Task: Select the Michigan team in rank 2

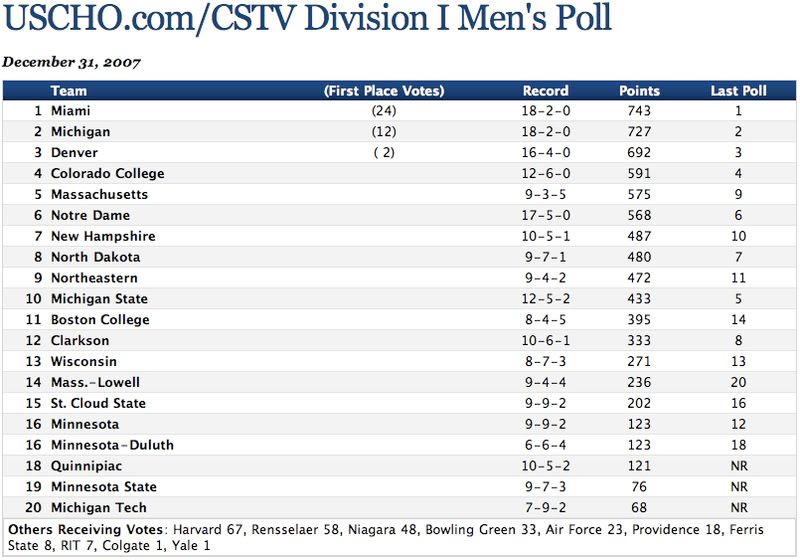Action: click(x=78, y=132)
